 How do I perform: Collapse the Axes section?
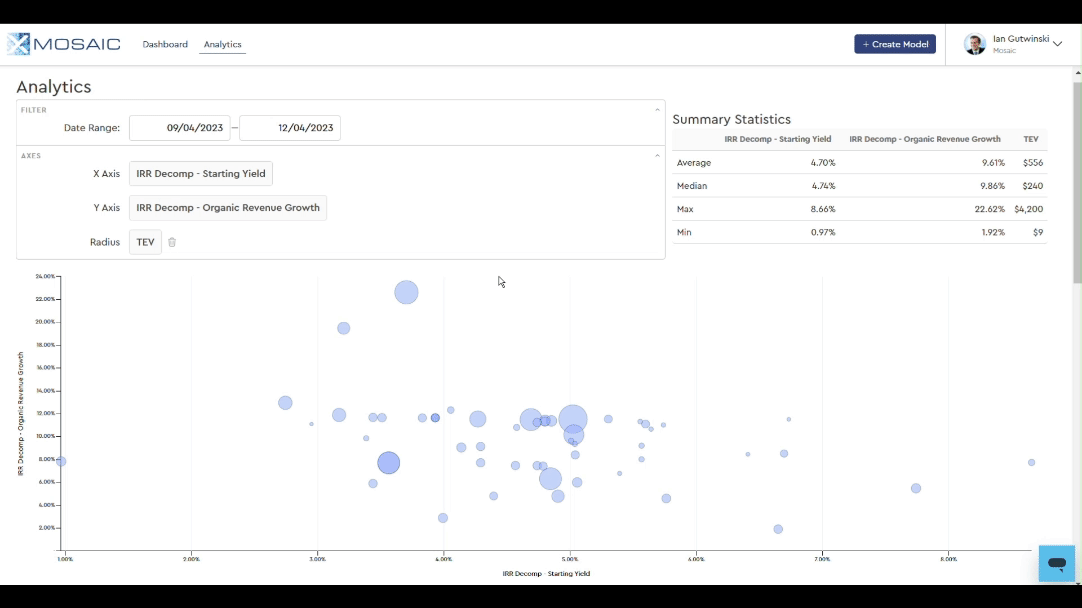(657, 156)
